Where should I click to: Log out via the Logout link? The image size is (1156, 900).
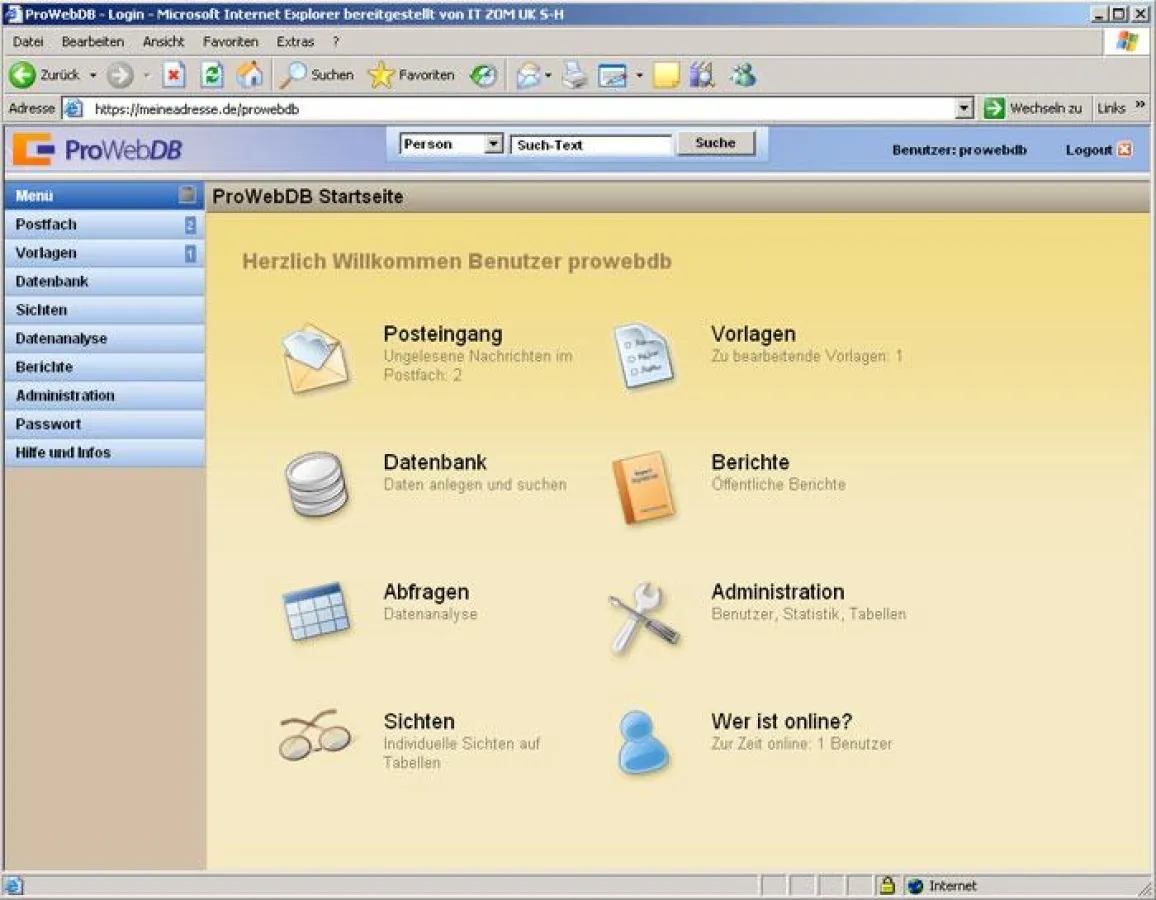tap(1087, 149)
